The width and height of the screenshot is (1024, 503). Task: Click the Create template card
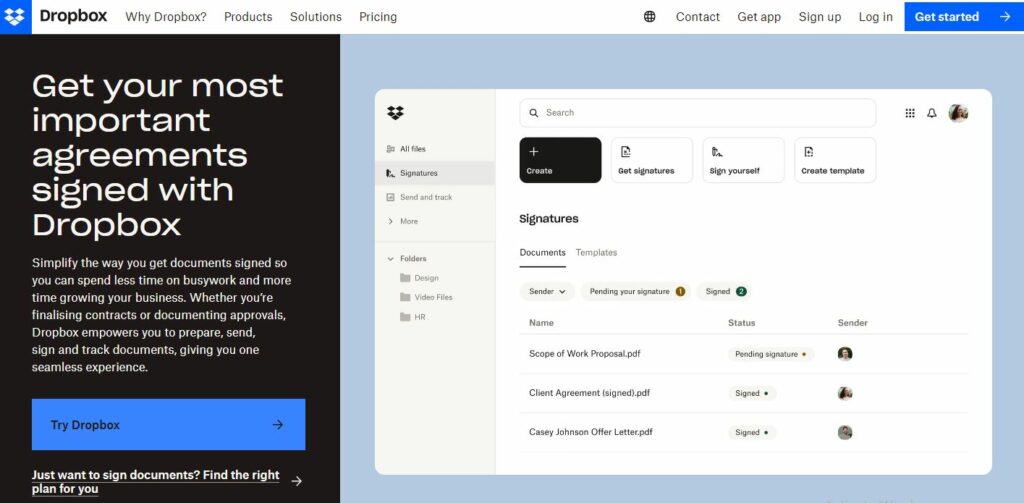coord(835,160)
